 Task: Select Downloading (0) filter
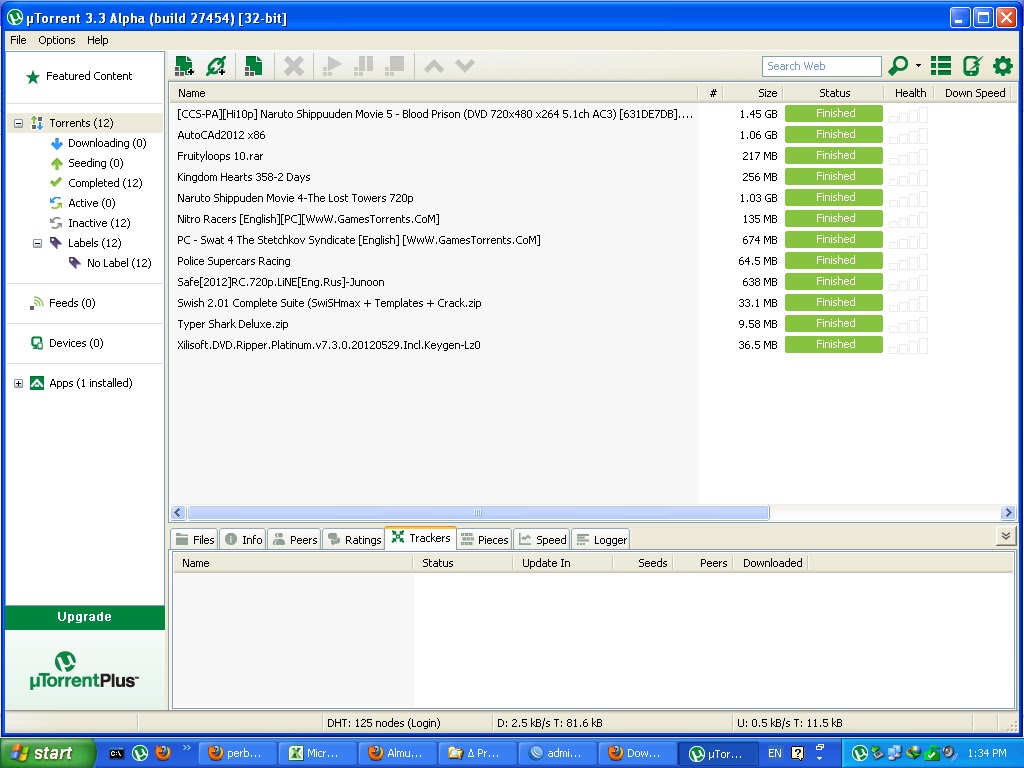click(x=107, y=143)
